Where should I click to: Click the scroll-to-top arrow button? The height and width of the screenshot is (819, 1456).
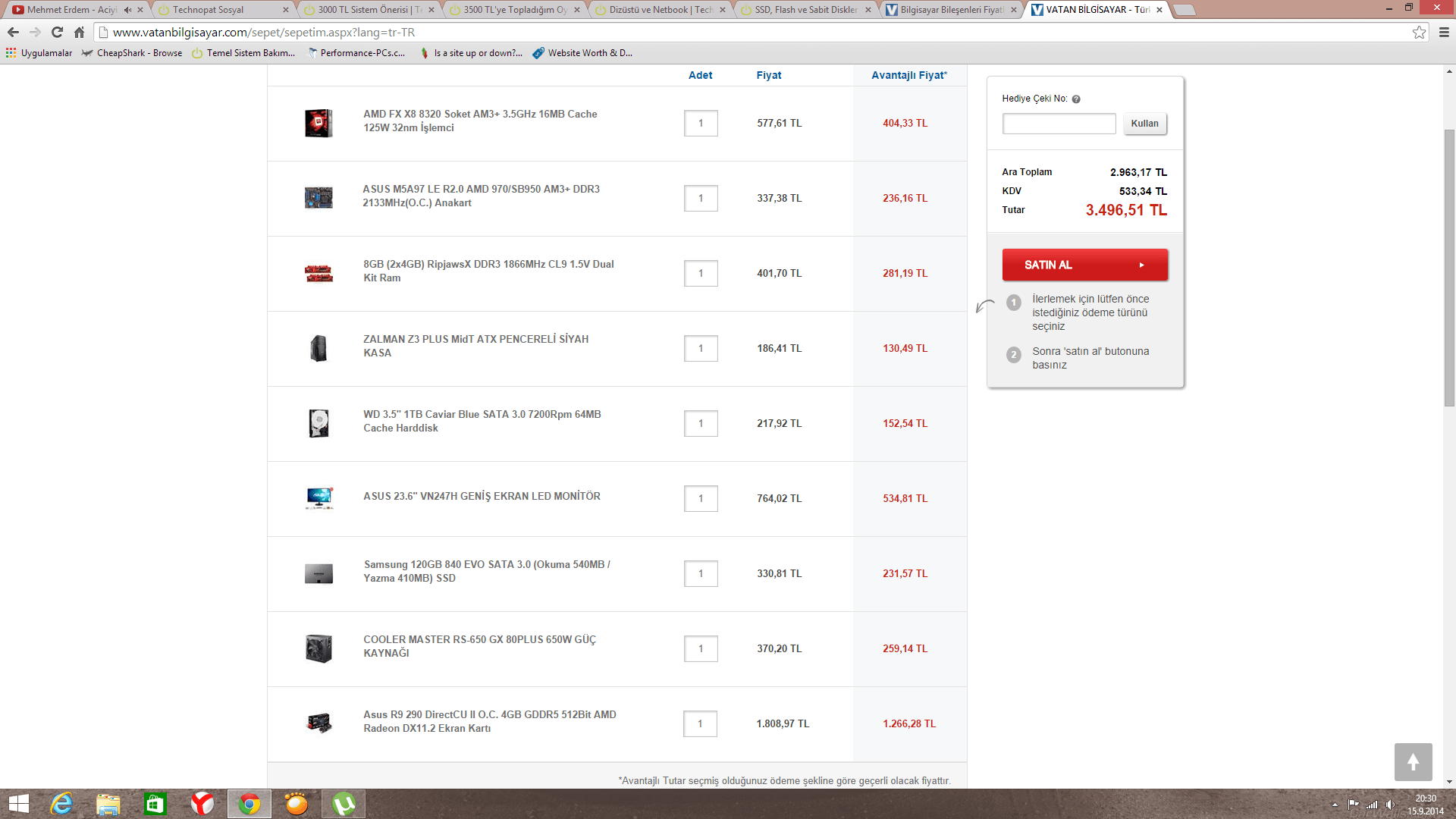click(1413, 761)
